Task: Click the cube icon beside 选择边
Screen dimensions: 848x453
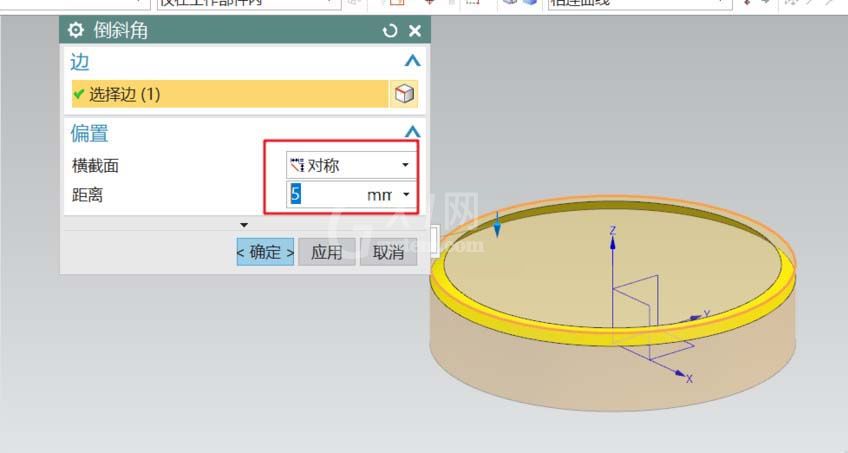Action: (404, 94)
